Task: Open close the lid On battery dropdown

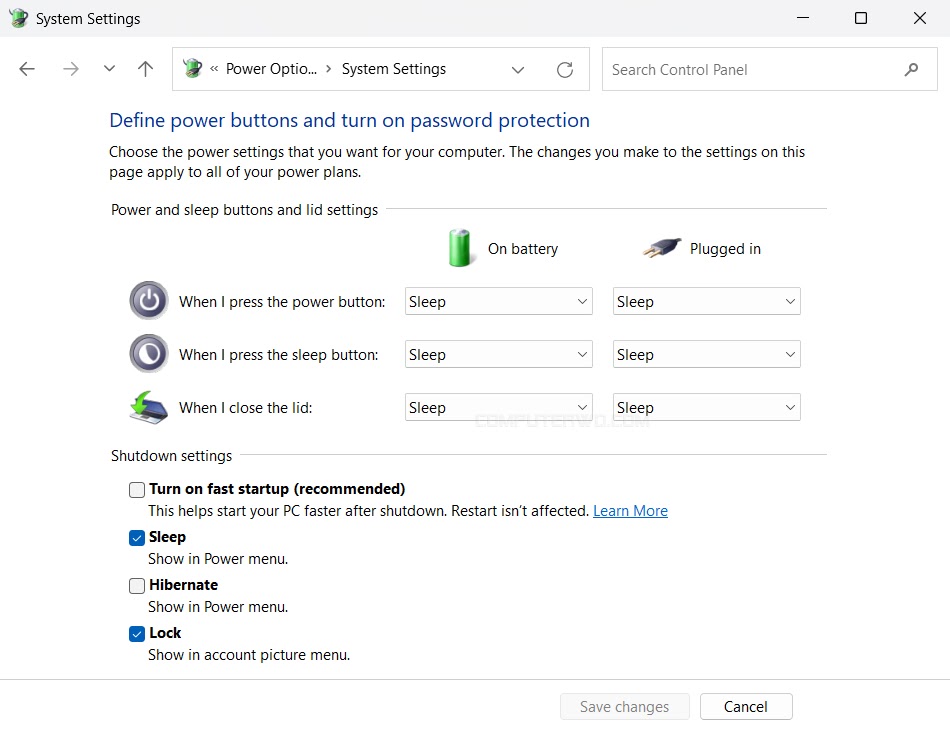Action: tap(499, 407)
